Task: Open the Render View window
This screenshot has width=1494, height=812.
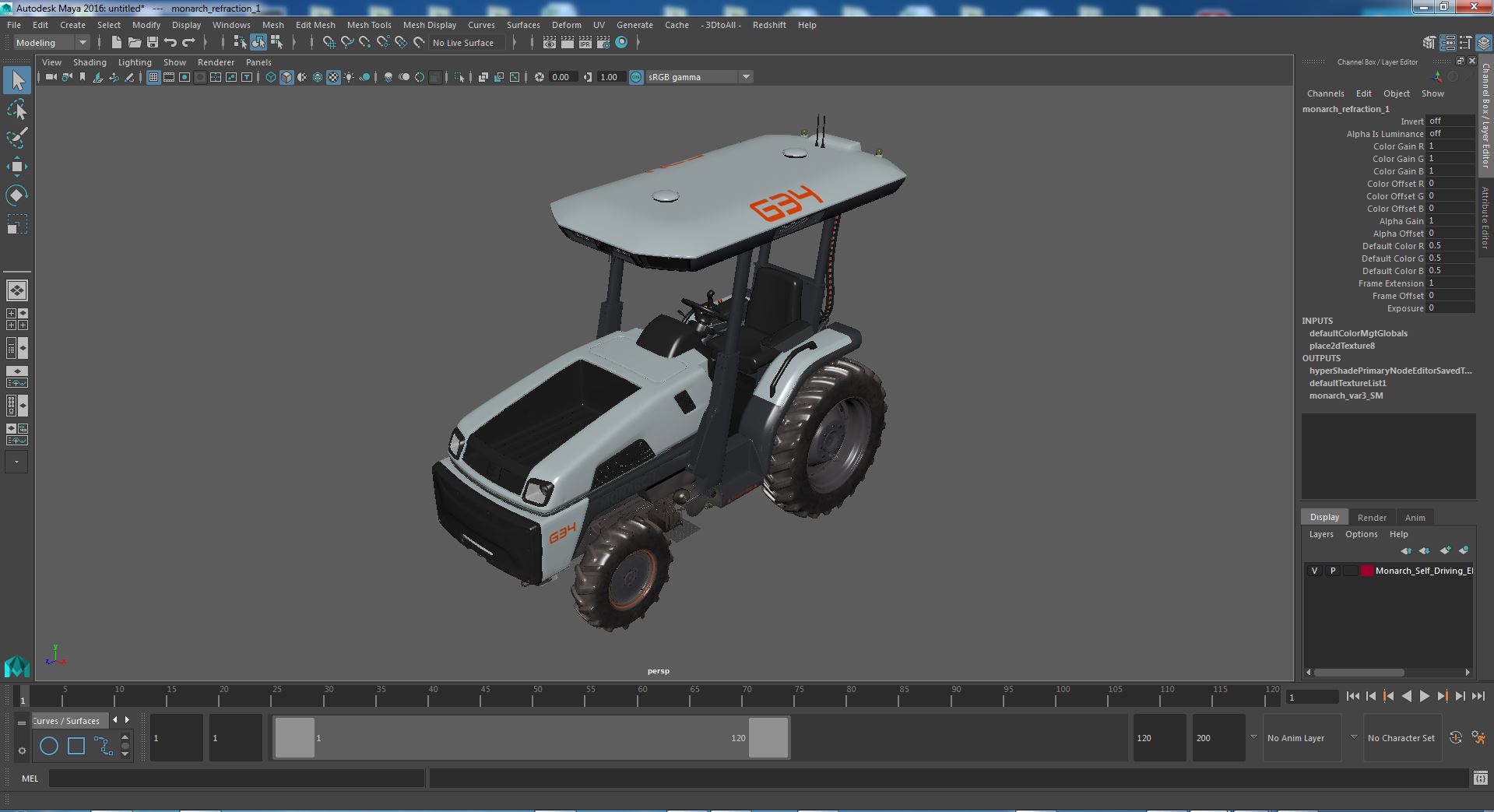Action: (550, 43)
